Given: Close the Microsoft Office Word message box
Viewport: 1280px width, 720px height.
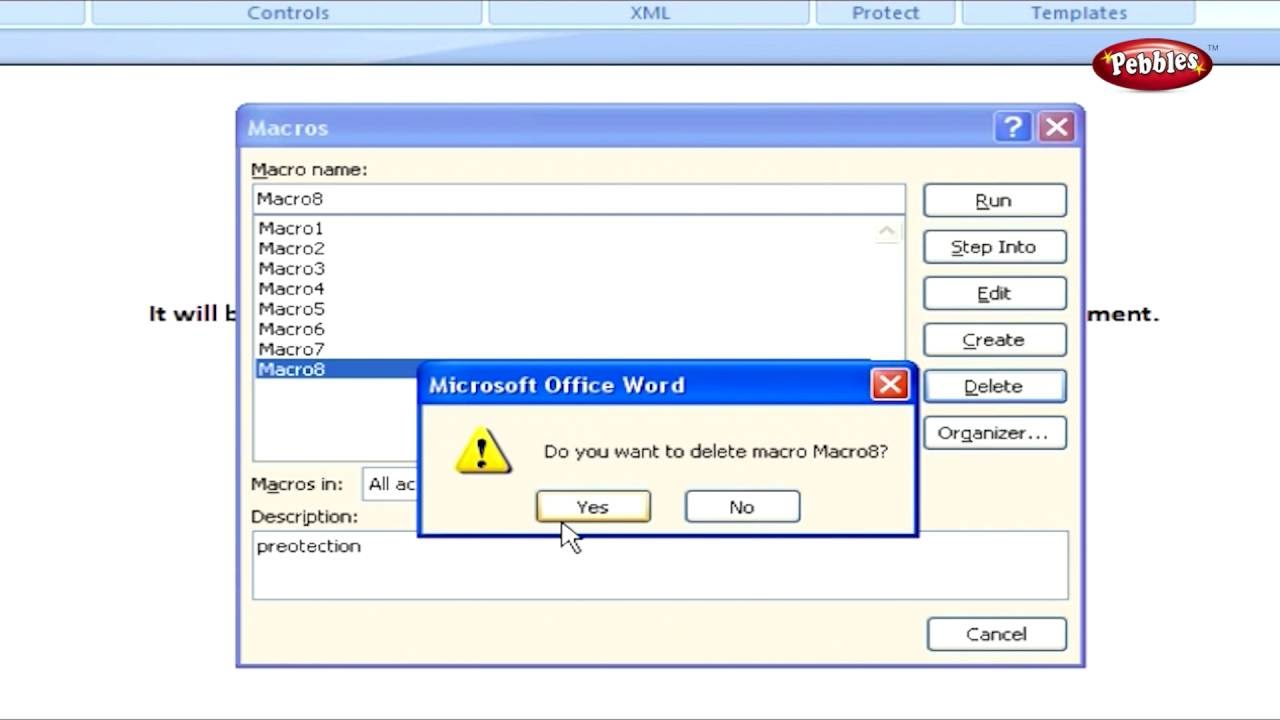Looking at the screenshot, I should pyautogui.click(x=889, y=385).
